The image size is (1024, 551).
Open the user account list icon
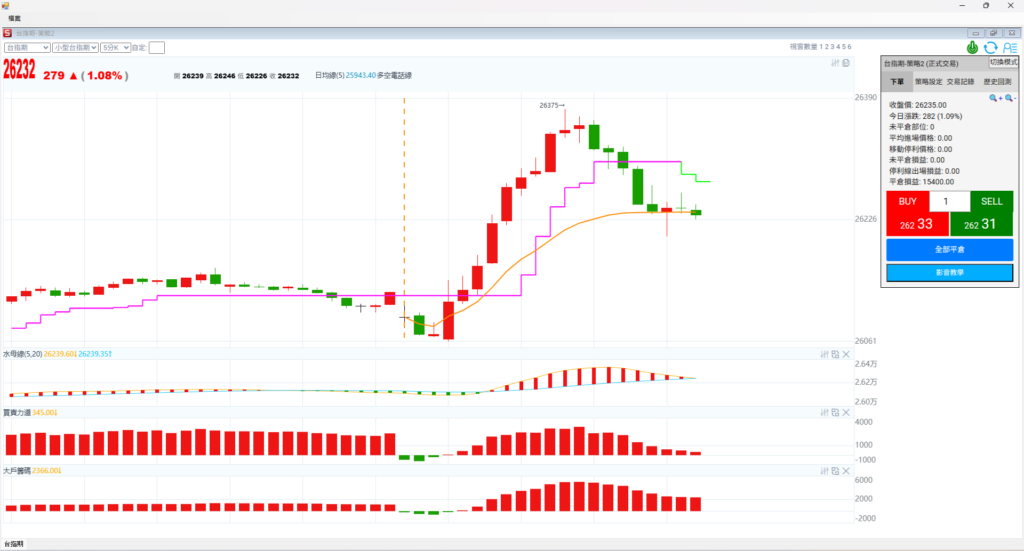[x=1008, y=47]
